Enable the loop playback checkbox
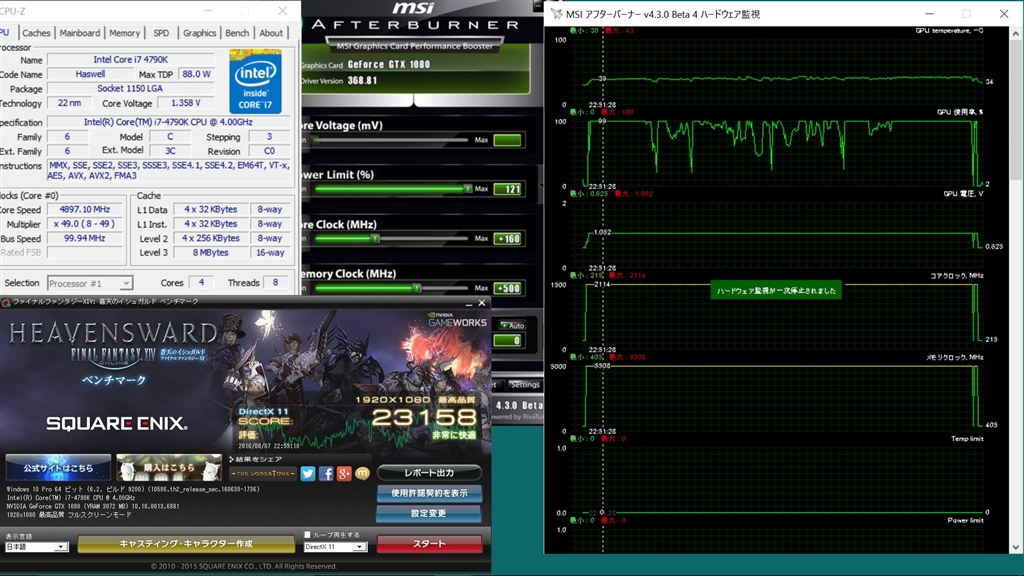The image size is (1024, 576). [x=307, y=535]
